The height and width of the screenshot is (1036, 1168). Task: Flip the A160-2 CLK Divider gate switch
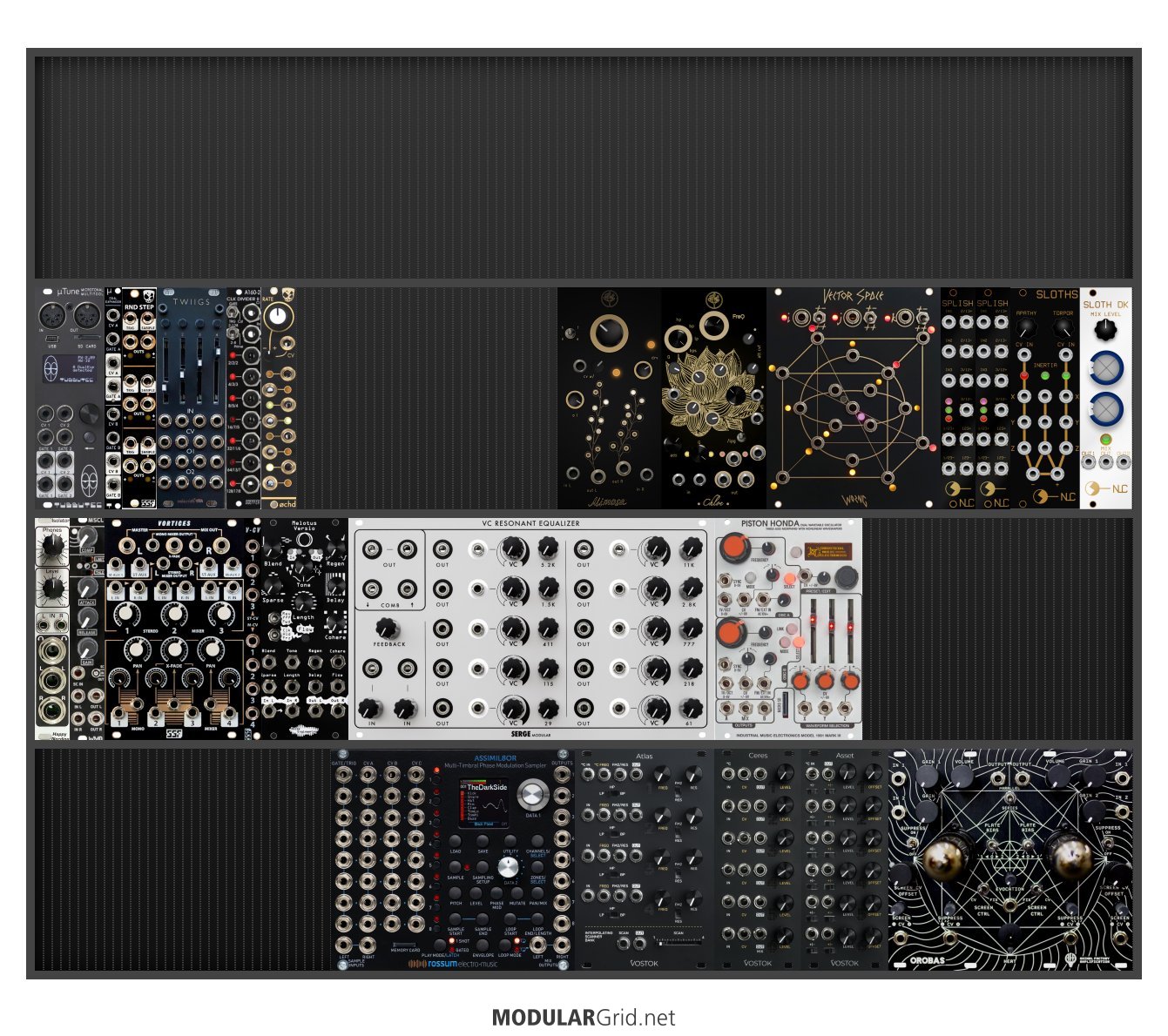point(231,312)
